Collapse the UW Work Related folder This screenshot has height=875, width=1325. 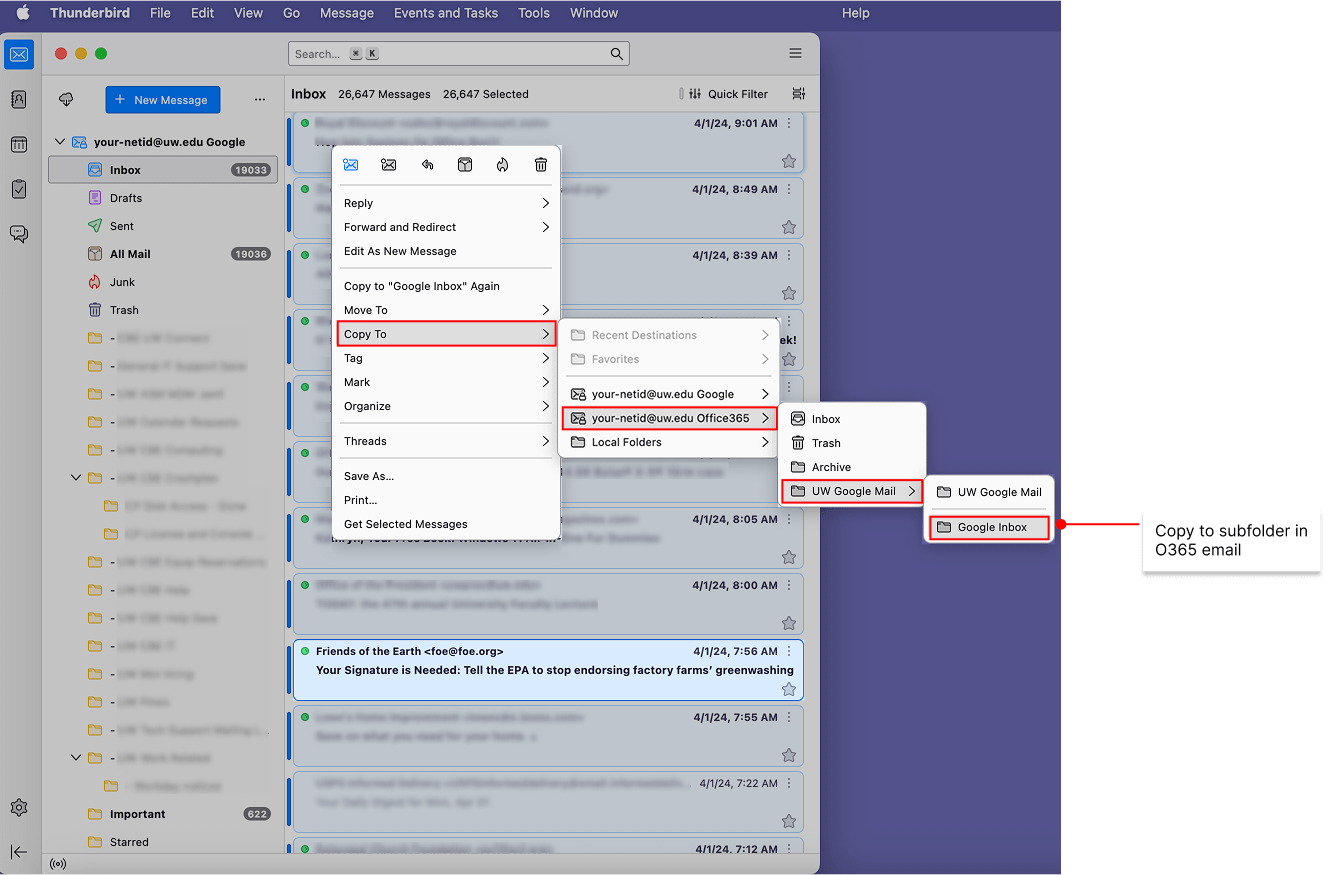pyautogui.click(x=75, y=757)
